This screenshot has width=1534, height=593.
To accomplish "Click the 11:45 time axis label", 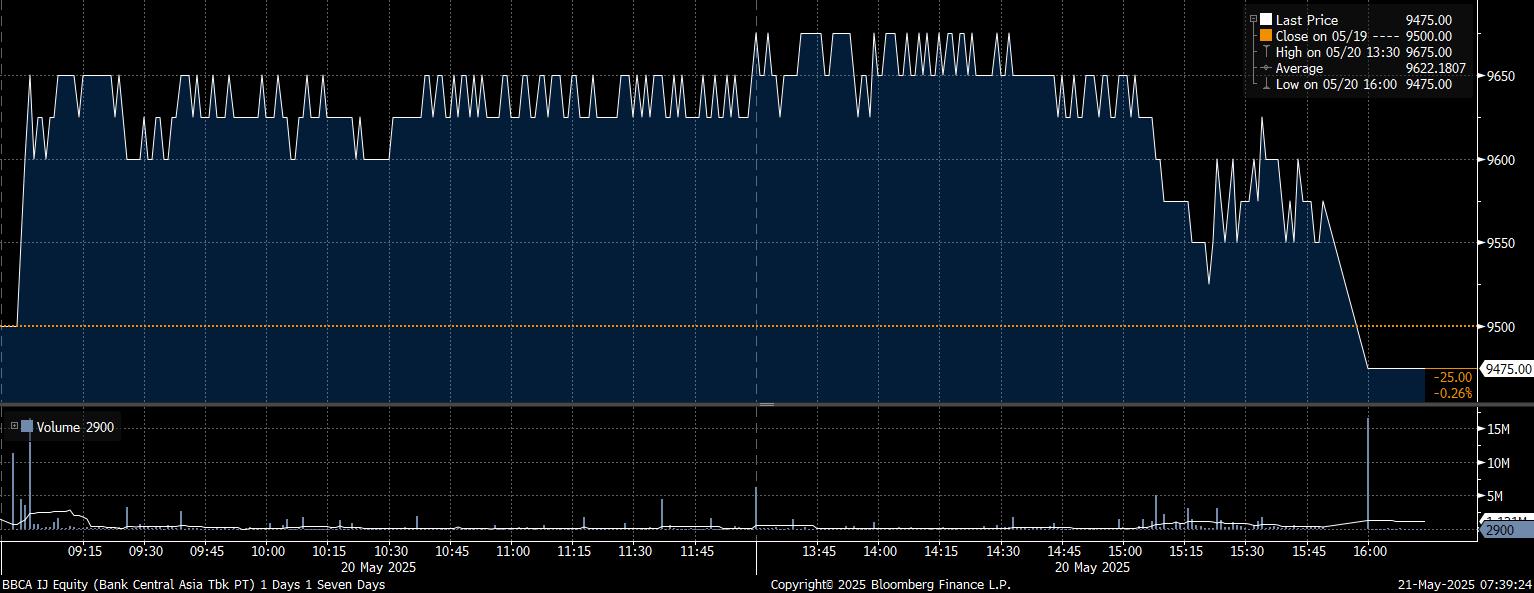I will (x=696, y=551).
